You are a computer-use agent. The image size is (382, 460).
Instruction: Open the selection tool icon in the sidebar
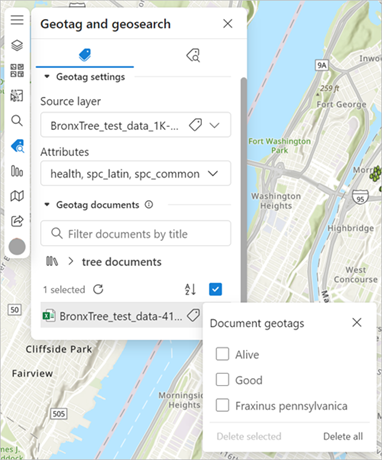[17, 96]
